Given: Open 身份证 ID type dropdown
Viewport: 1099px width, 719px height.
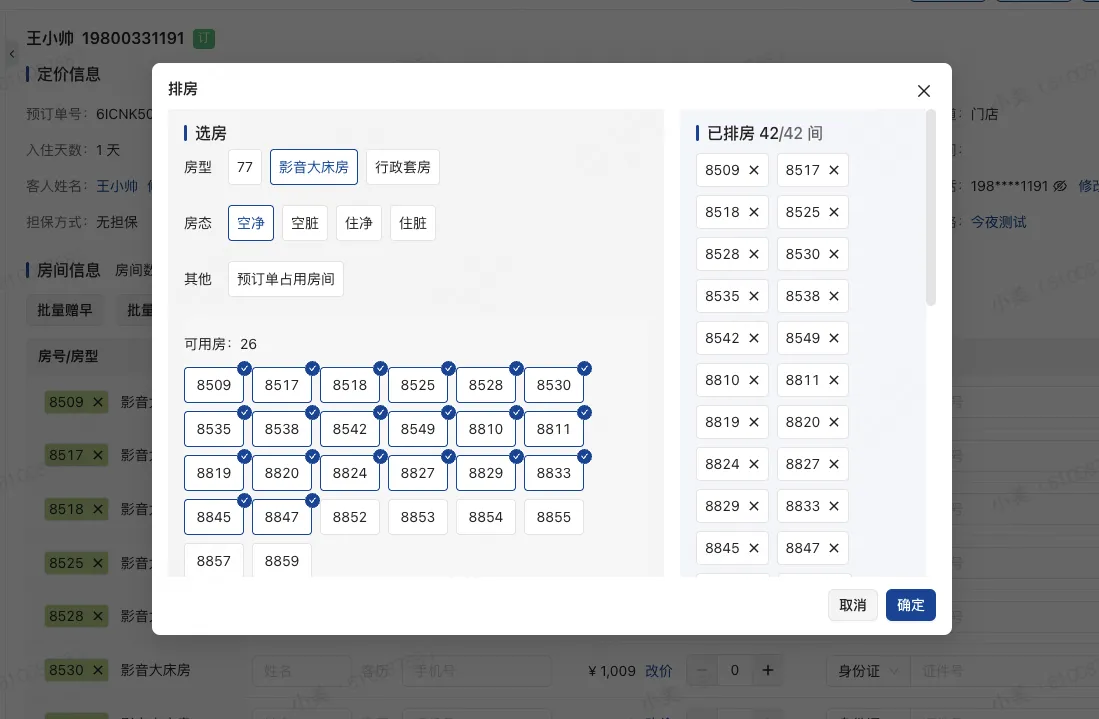Looking at the screenshot, I should tap(868, 671).
